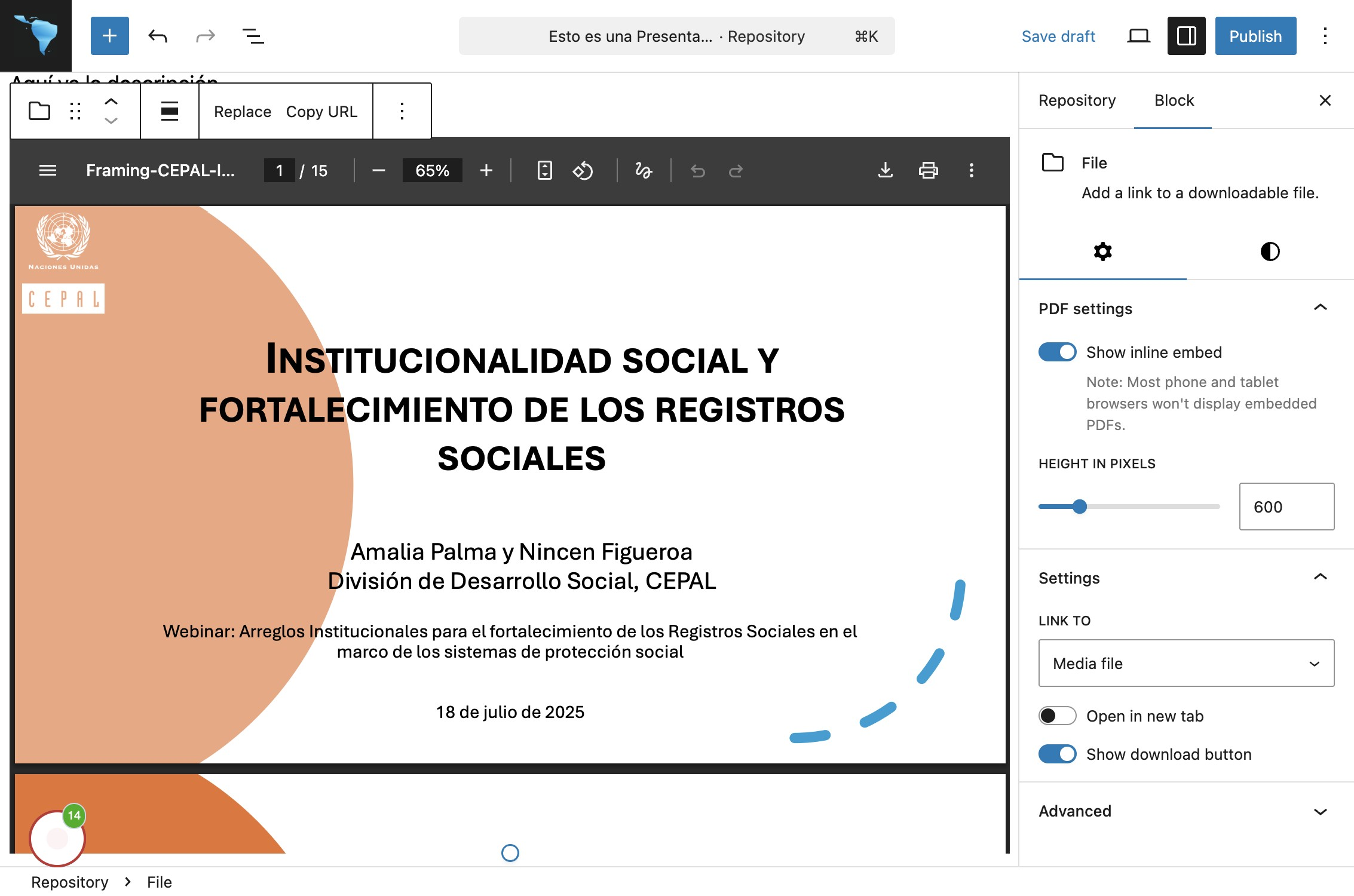Zoom in on PDF with plus icon
Viewport: 1354px width, 896px height.
[x=486, y=171]
